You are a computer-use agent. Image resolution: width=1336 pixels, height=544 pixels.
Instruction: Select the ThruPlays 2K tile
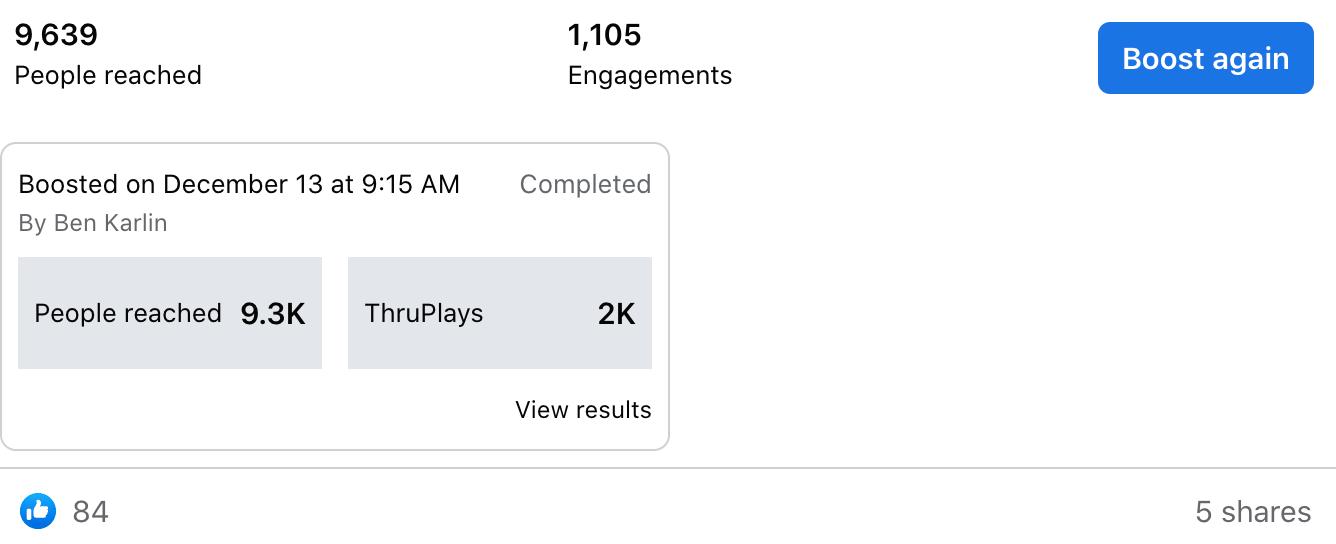pos(500,313)
